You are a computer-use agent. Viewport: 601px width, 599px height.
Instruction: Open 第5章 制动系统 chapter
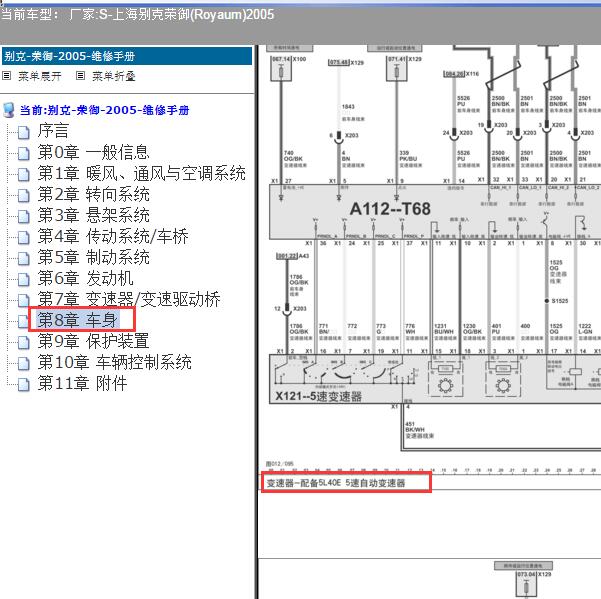click(x=94, y=257)
